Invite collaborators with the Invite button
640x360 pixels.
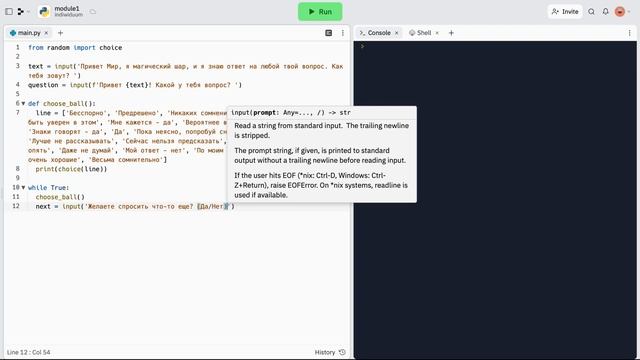click(565, 12)
